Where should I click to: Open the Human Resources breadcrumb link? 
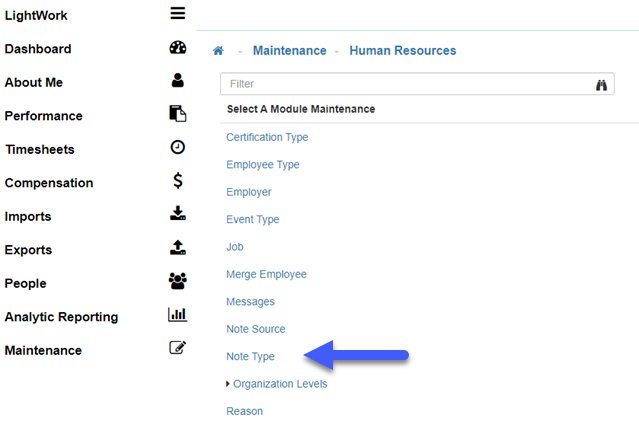pos(402,51)
